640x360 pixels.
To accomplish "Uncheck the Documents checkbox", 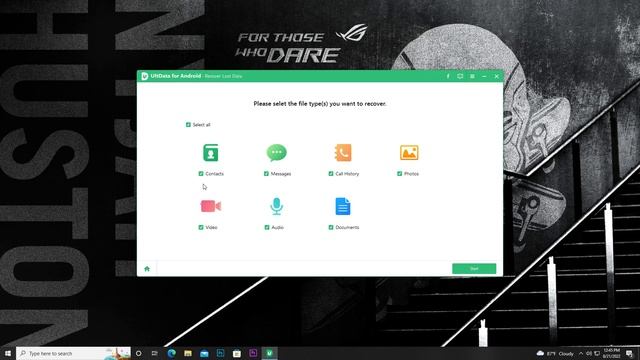I will 331,227.
